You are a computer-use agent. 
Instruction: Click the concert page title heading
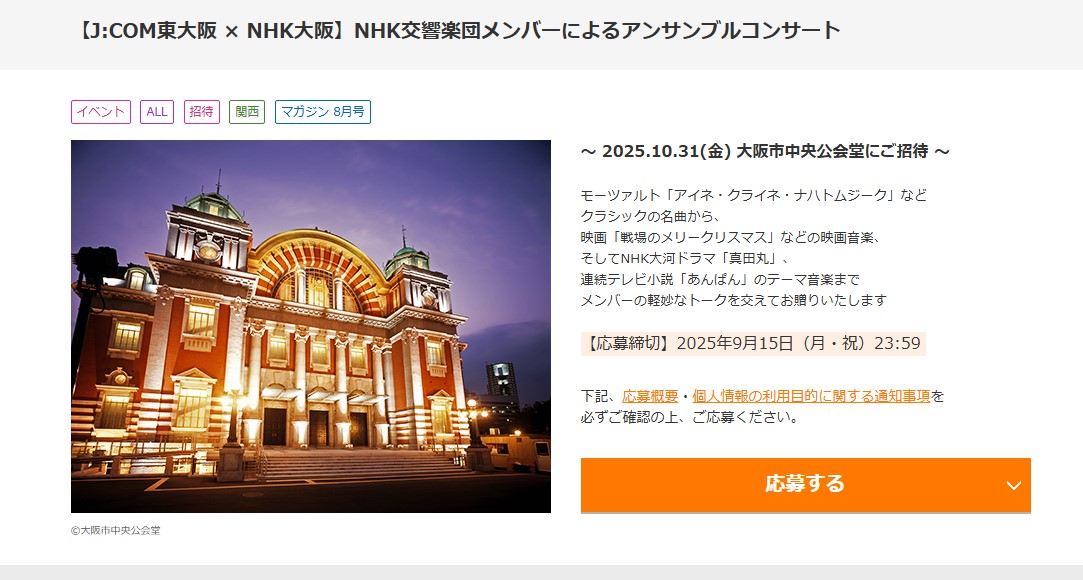457,31
